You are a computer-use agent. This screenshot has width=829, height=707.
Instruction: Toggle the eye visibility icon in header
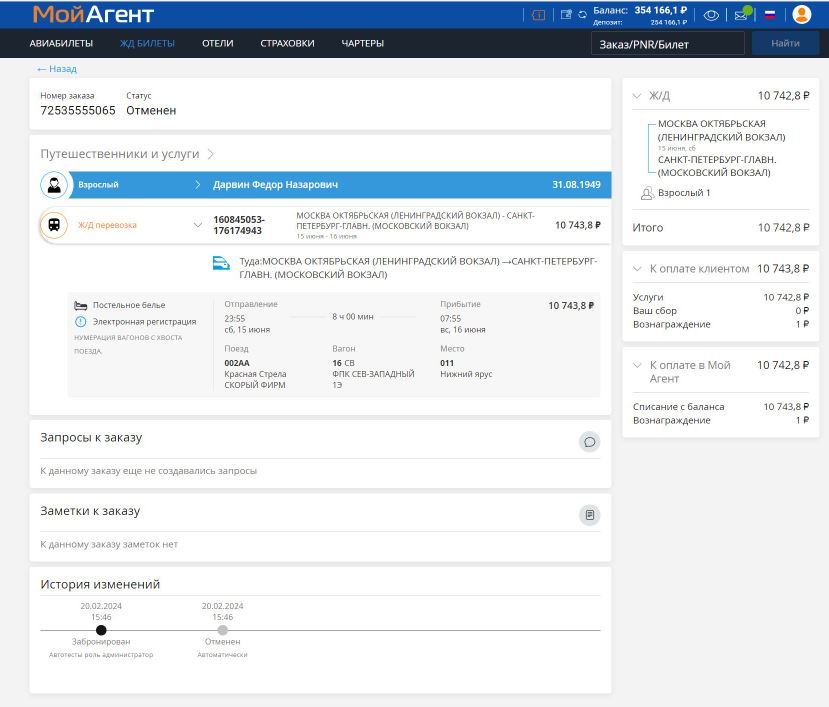711,15
